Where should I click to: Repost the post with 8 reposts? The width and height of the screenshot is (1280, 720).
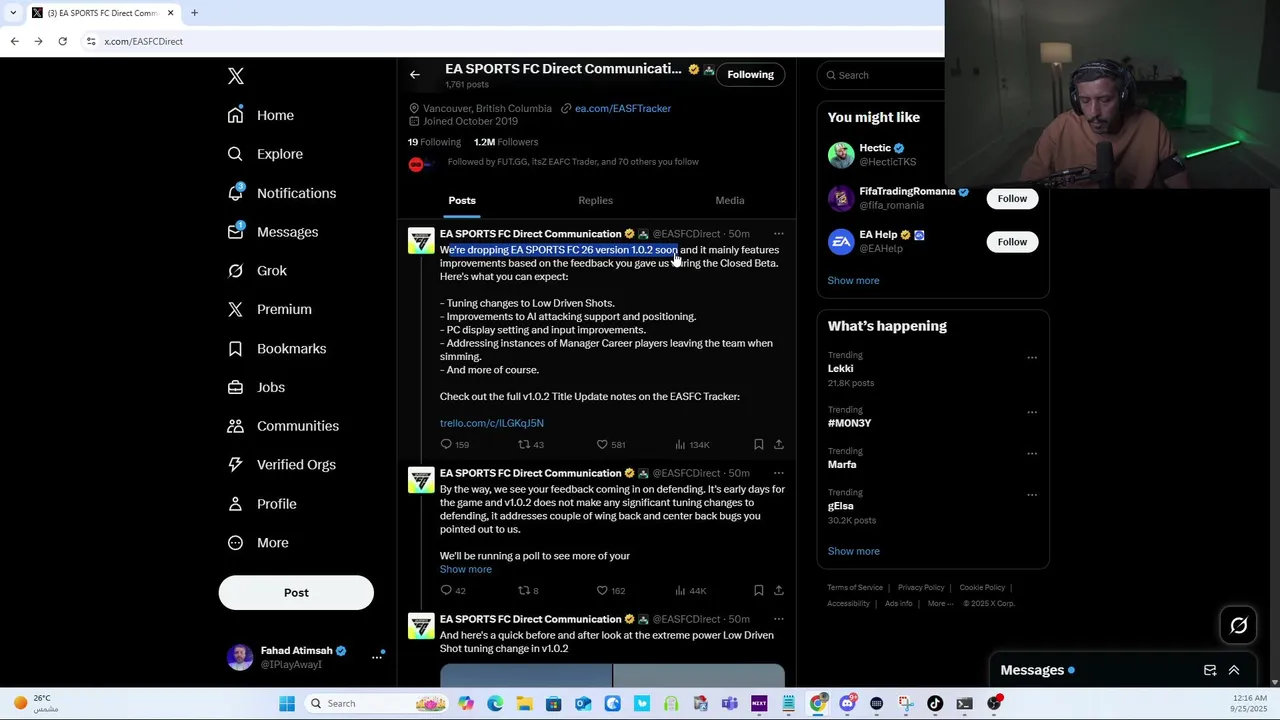[x=528, y=590]
